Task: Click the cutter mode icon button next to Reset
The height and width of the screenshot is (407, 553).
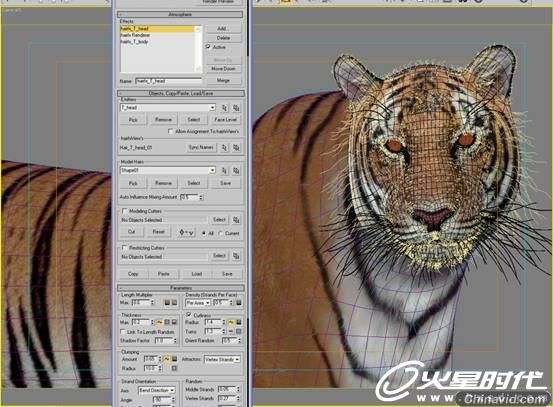Action: point(186,232)
